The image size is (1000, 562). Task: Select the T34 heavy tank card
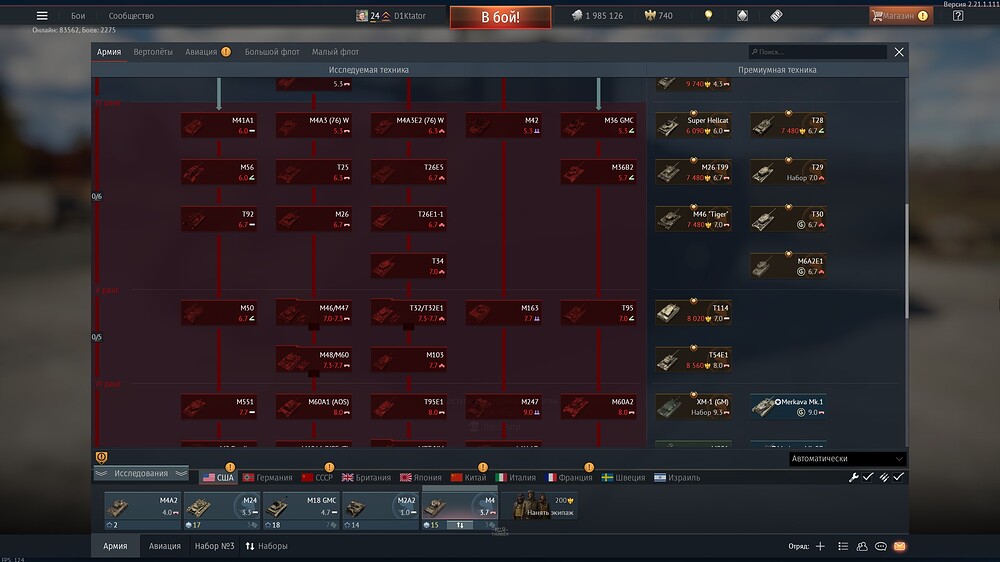pos(409,266)
